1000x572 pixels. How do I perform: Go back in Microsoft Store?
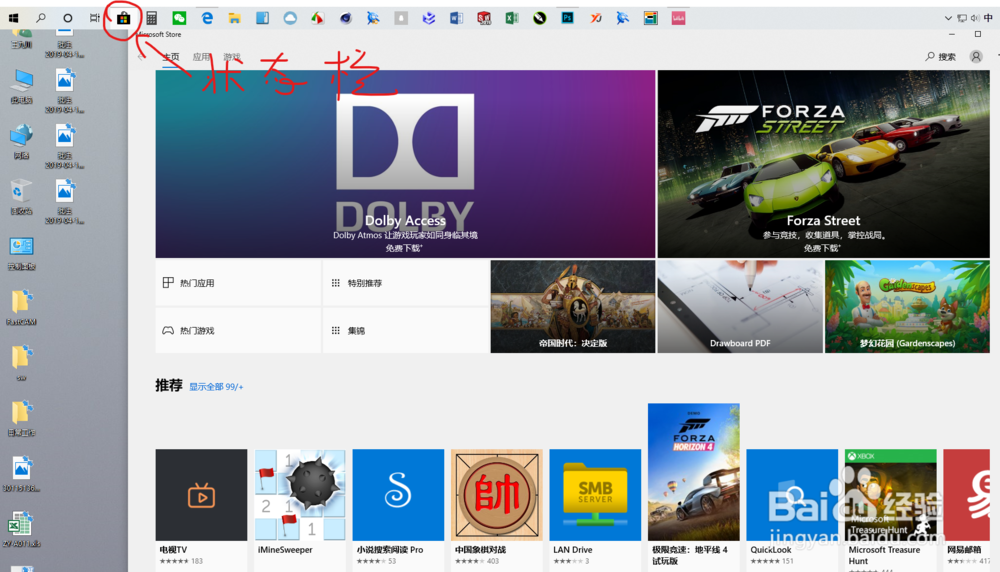click(x=141, y=57)
